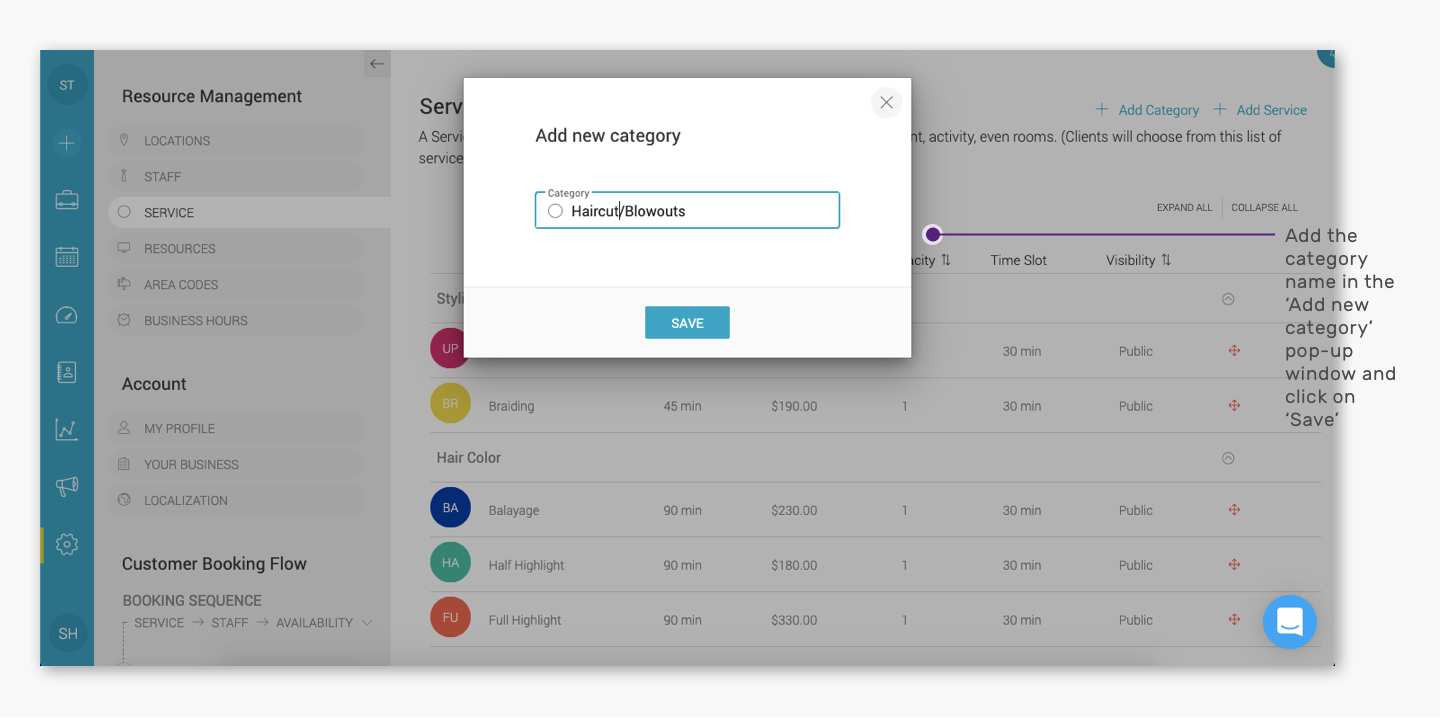This screenshot has height=718, width=1440.
Task: Open Localization menu item
Action: point(236,501)
